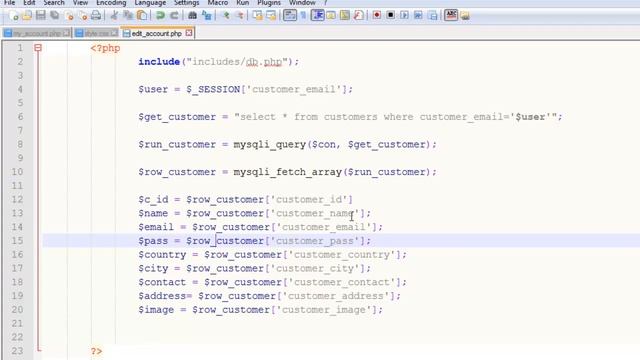The image size is (640, 360).
Task: Open the Search menu
Action: (54, 3)
